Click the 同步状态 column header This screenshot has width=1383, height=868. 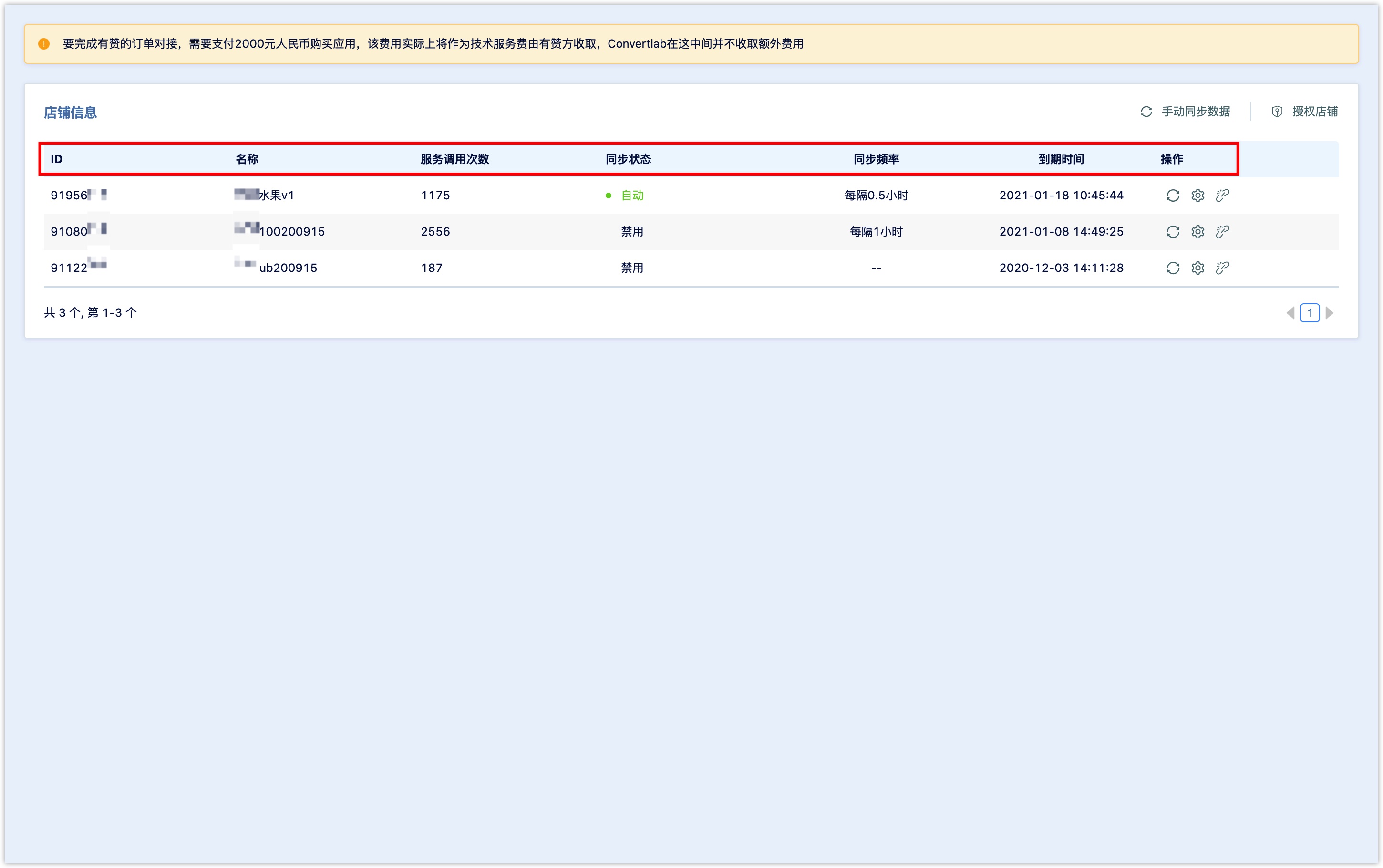(x=629, y=159)
